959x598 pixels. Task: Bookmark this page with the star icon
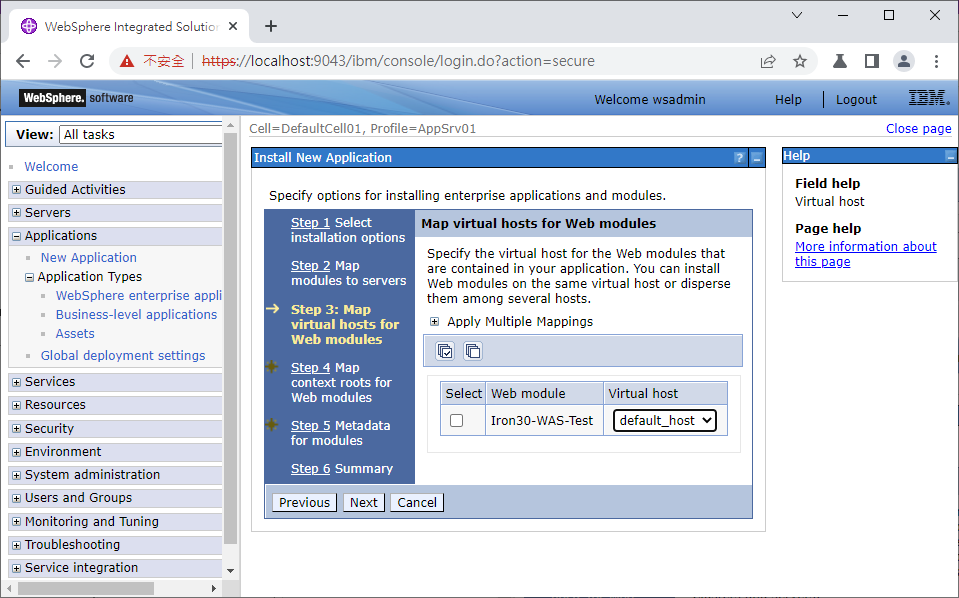point(799,61)
